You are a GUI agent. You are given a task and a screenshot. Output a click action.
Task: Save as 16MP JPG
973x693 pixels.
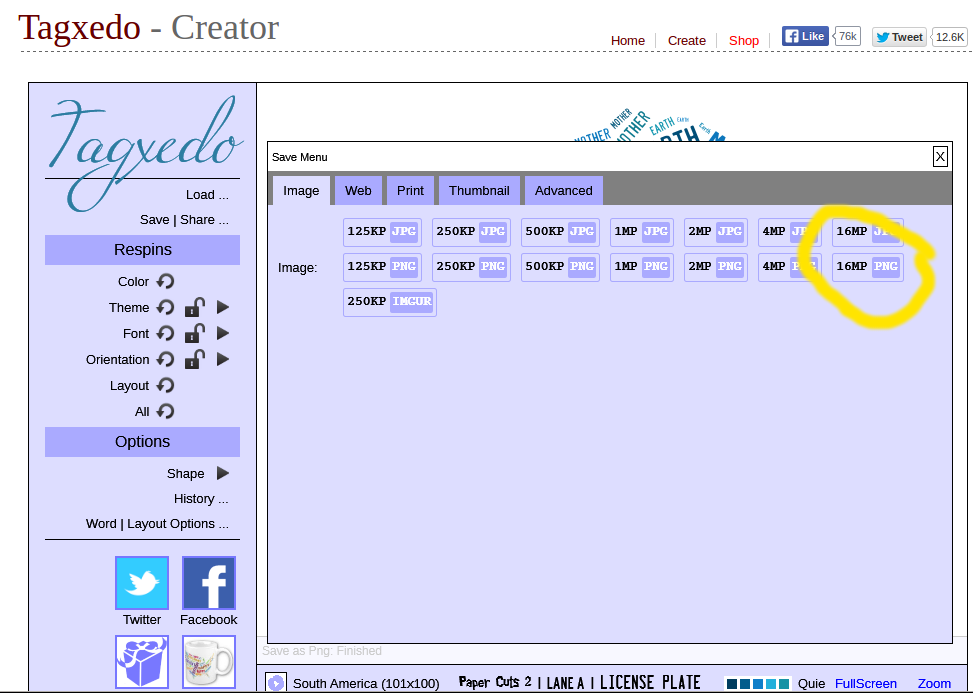(x=868, y=232)
